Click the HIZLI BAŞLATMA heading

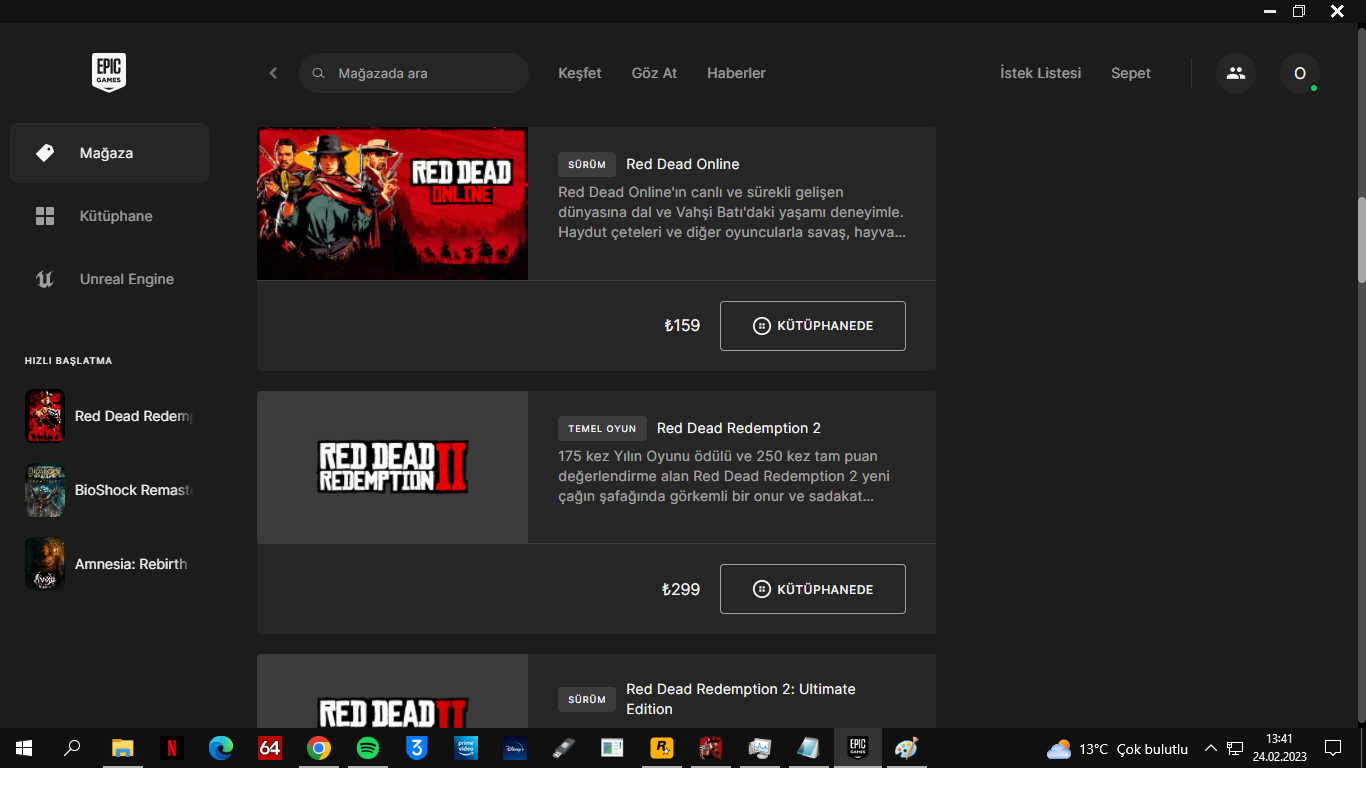(69, 360)
